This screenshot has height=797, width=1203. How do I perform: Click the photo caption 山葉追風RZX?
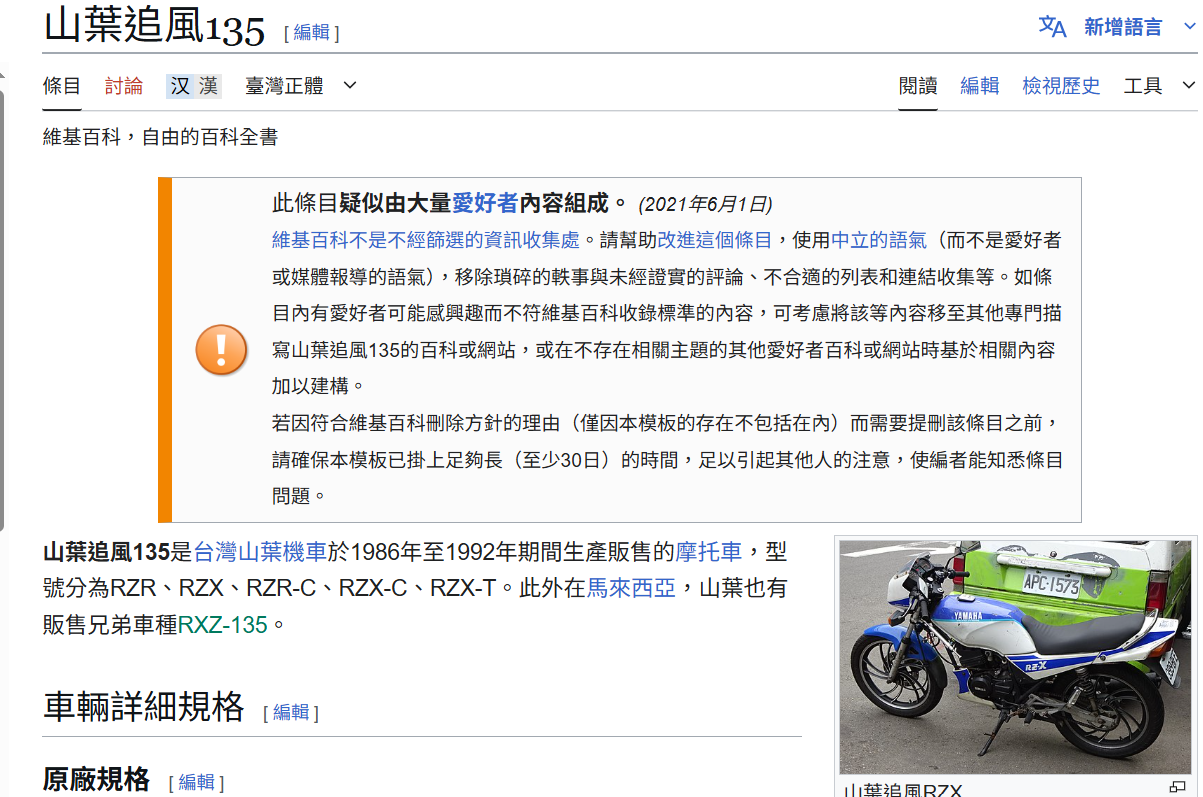(902, 789)
